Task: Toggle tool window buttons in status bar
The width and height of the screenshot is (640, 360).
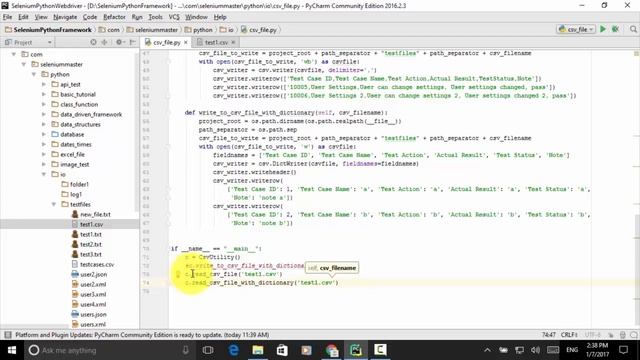Action: (7, 335)
